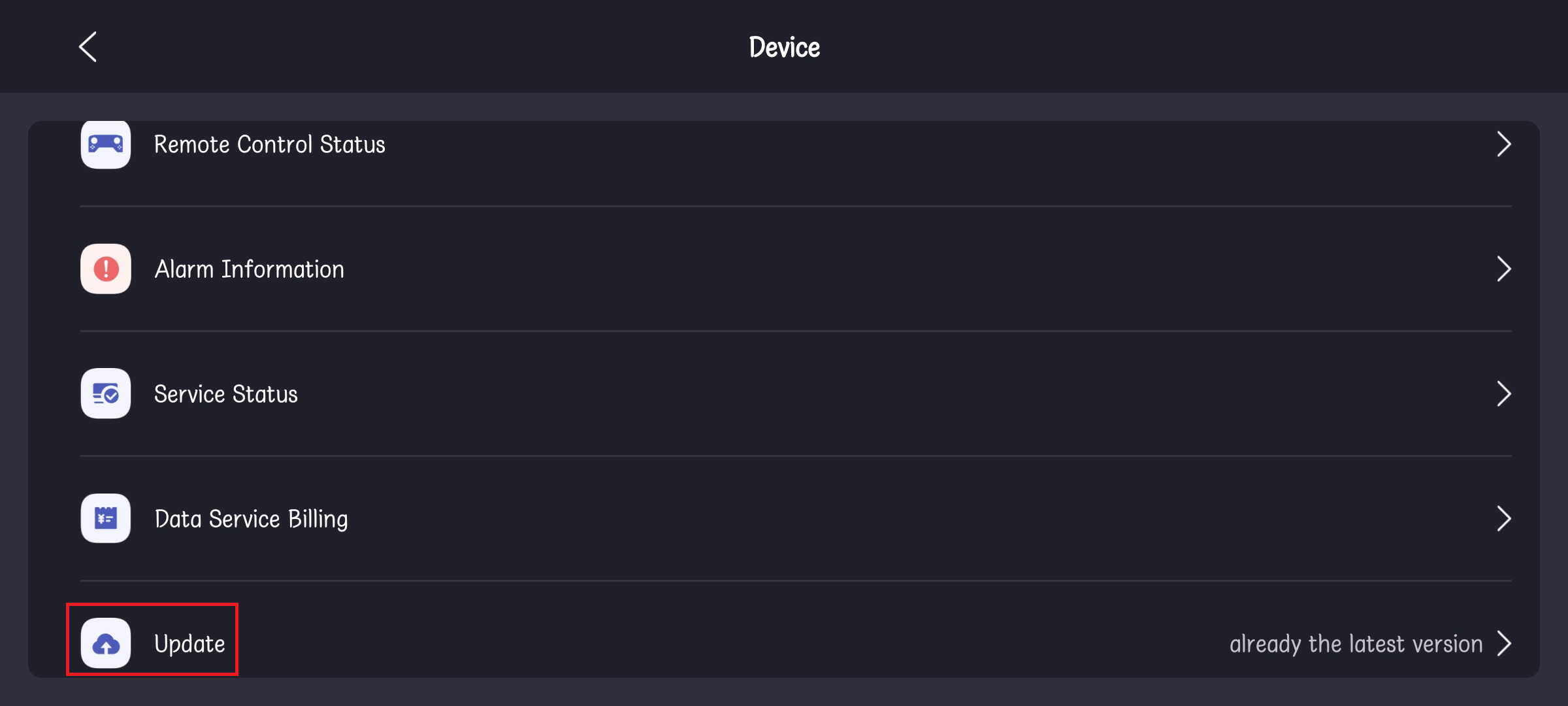Go back using the top-left arrow

coord(88,47)
